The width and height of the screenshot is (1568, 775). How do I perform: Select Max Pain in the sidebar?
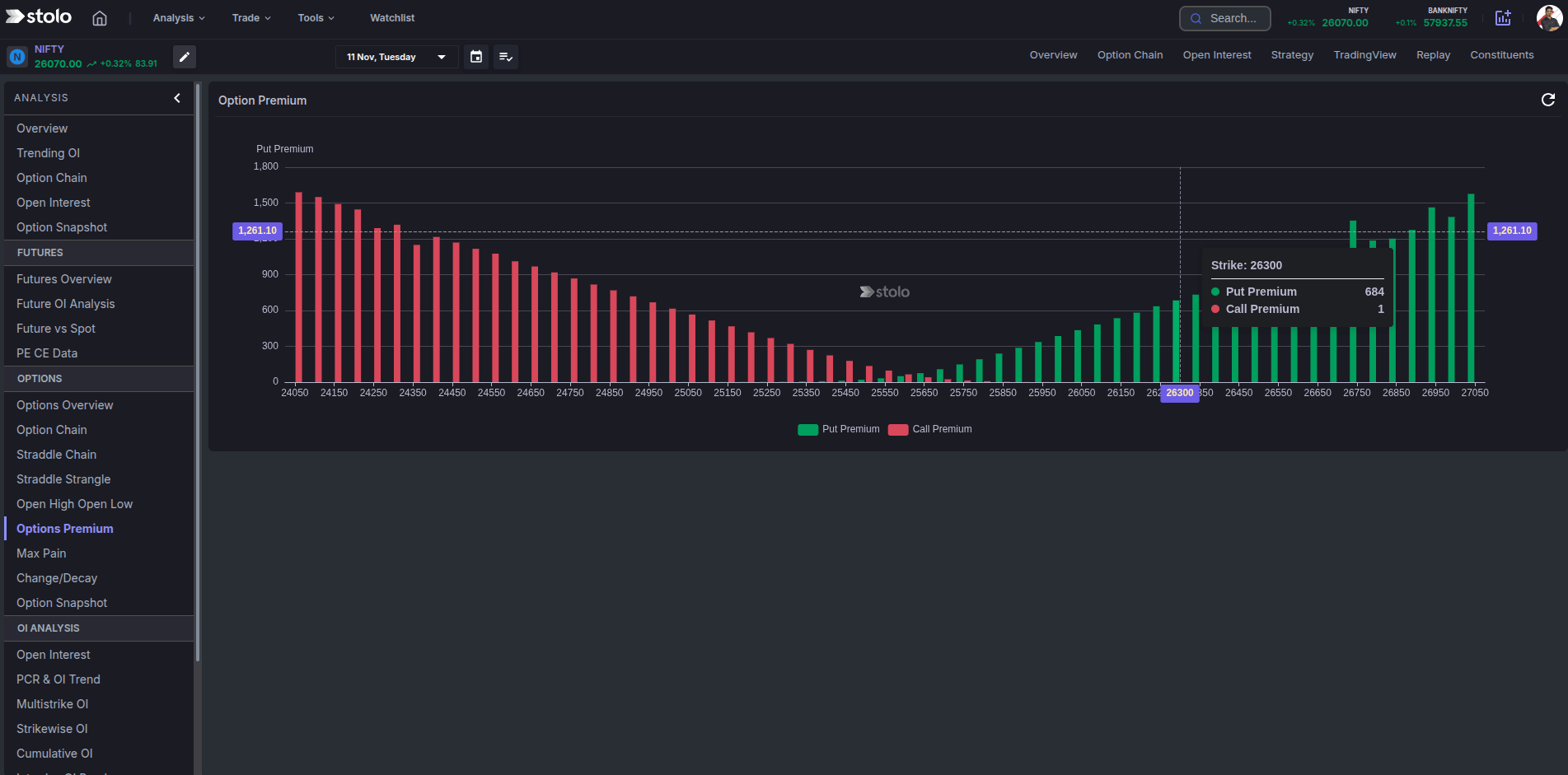click(41, 553)
